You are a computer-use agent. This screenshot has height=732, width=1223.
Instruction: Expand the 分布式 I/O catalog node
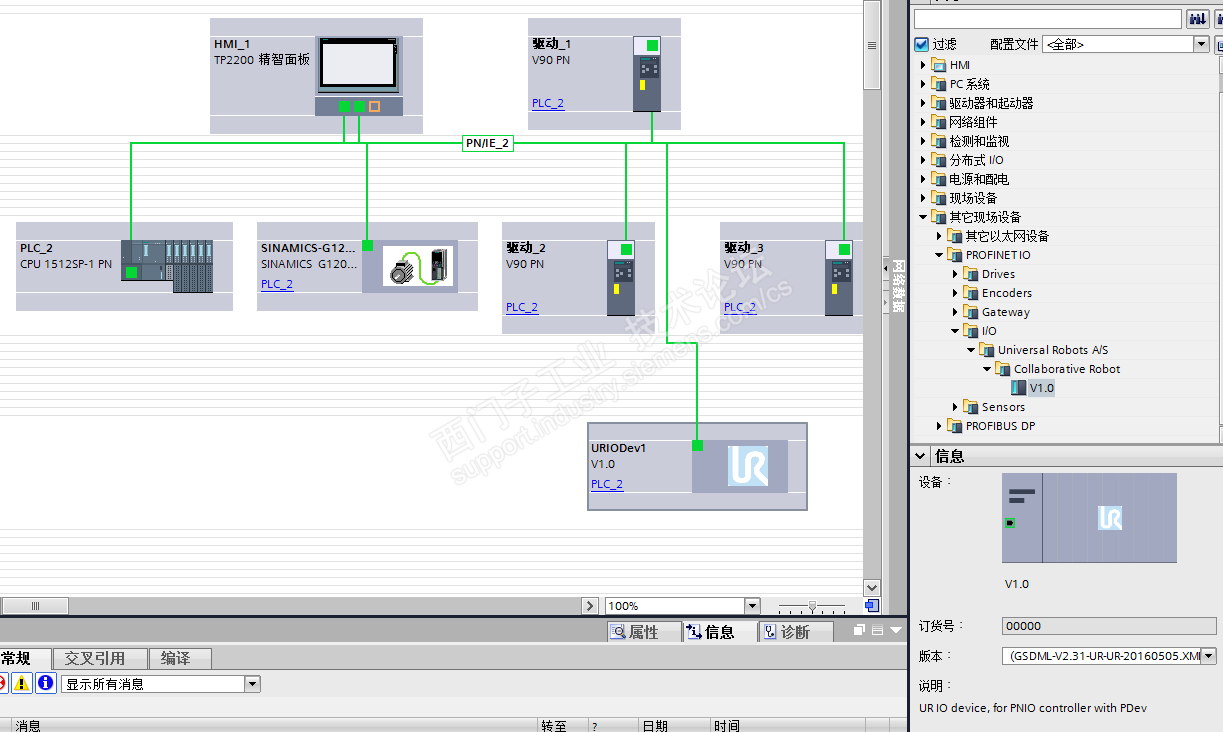click(923, 160)
